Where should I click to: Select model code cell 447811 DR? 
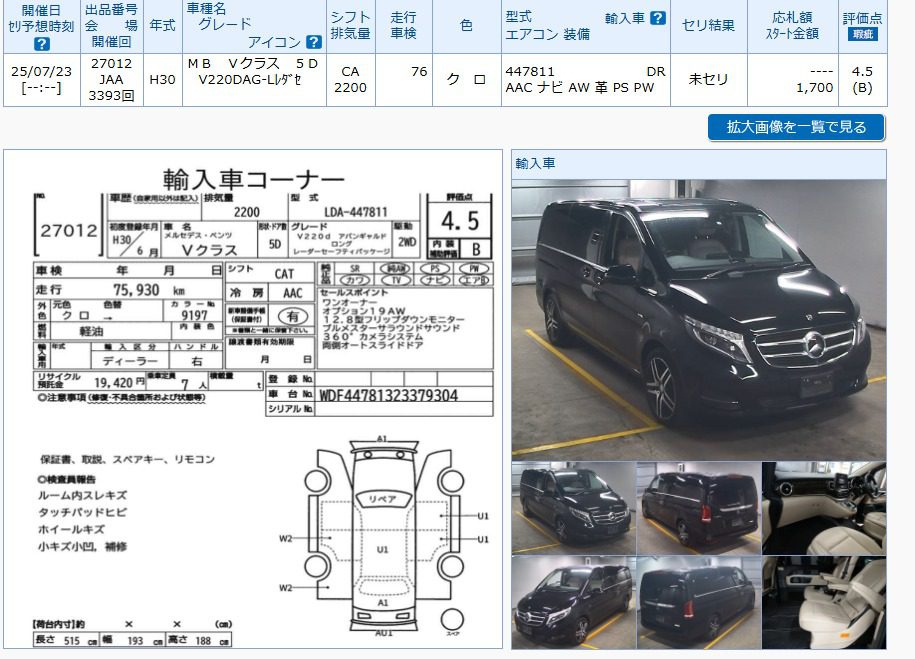click(x=585, y=80)
